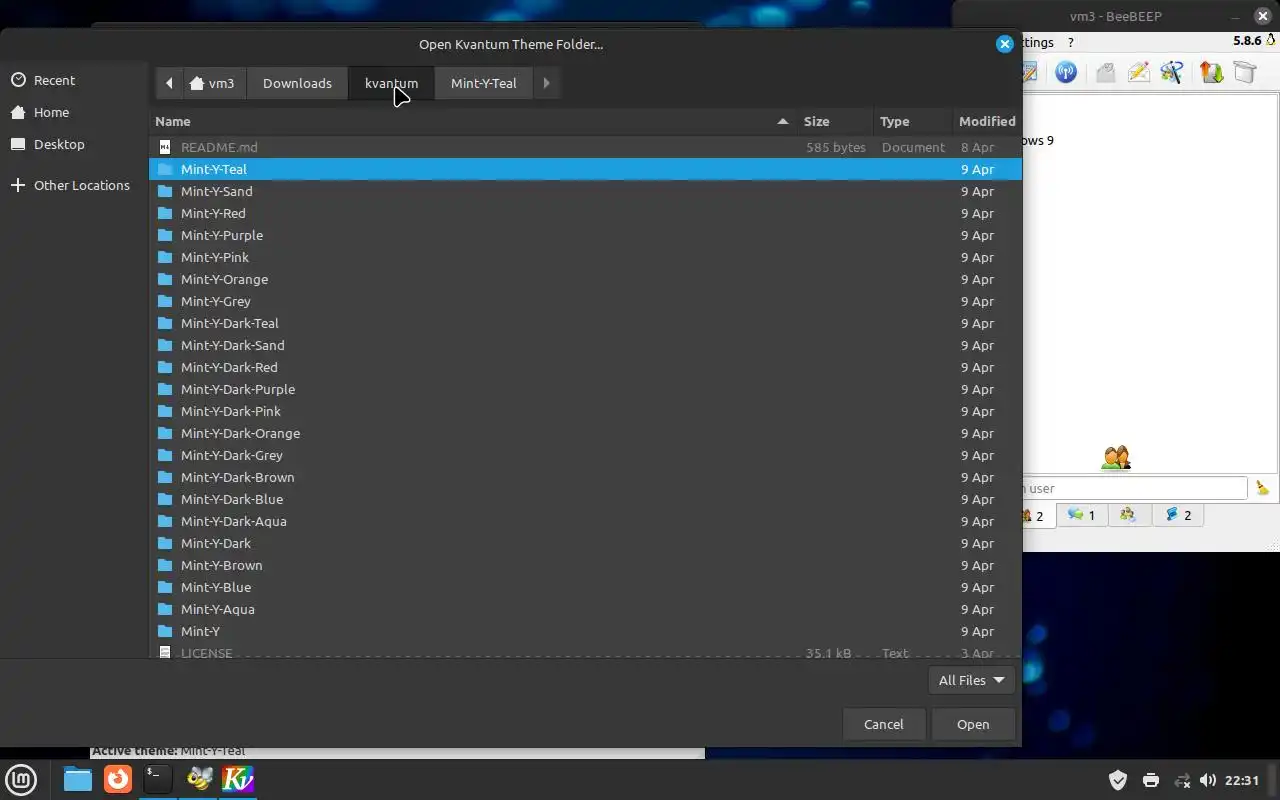Switch to the groups tab in BeeBEEP
This screenshot has width=1280, height=800.
tap(1129, 515)
